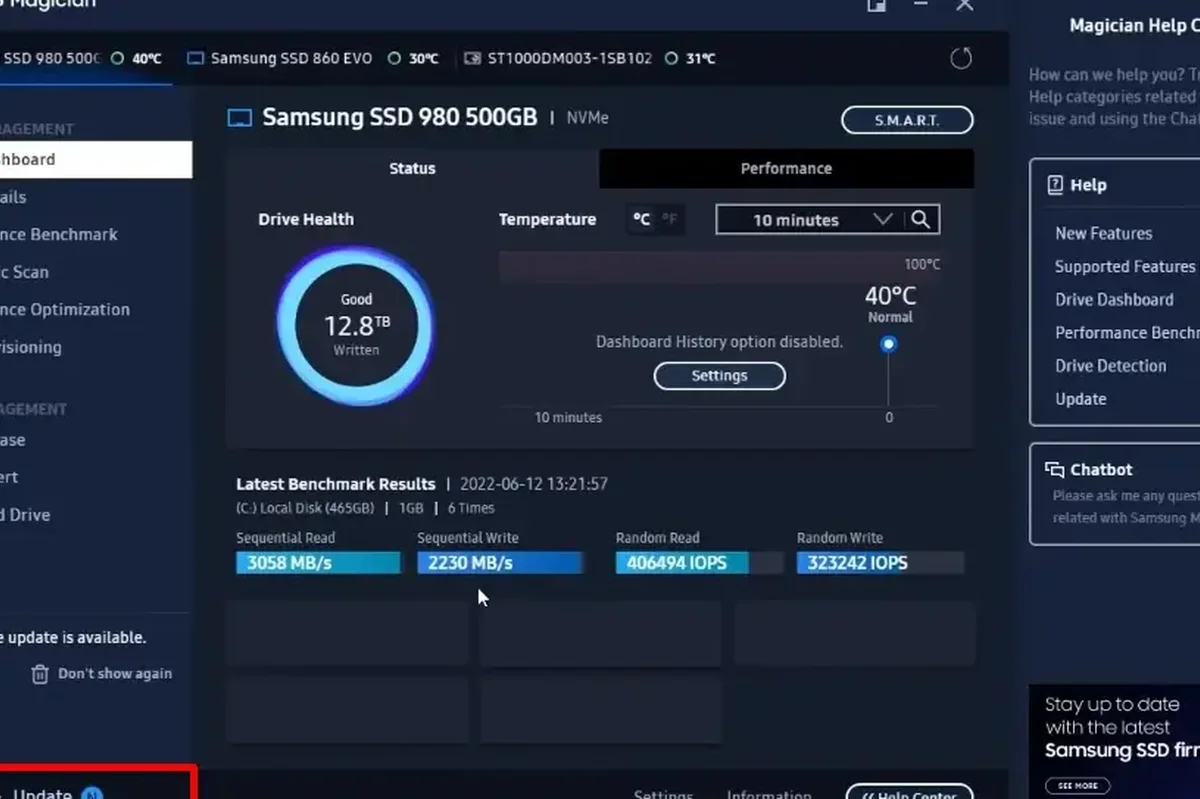Switch to the Status tab
Viewport: 1200px width, 799px height.
coord(412,168)
